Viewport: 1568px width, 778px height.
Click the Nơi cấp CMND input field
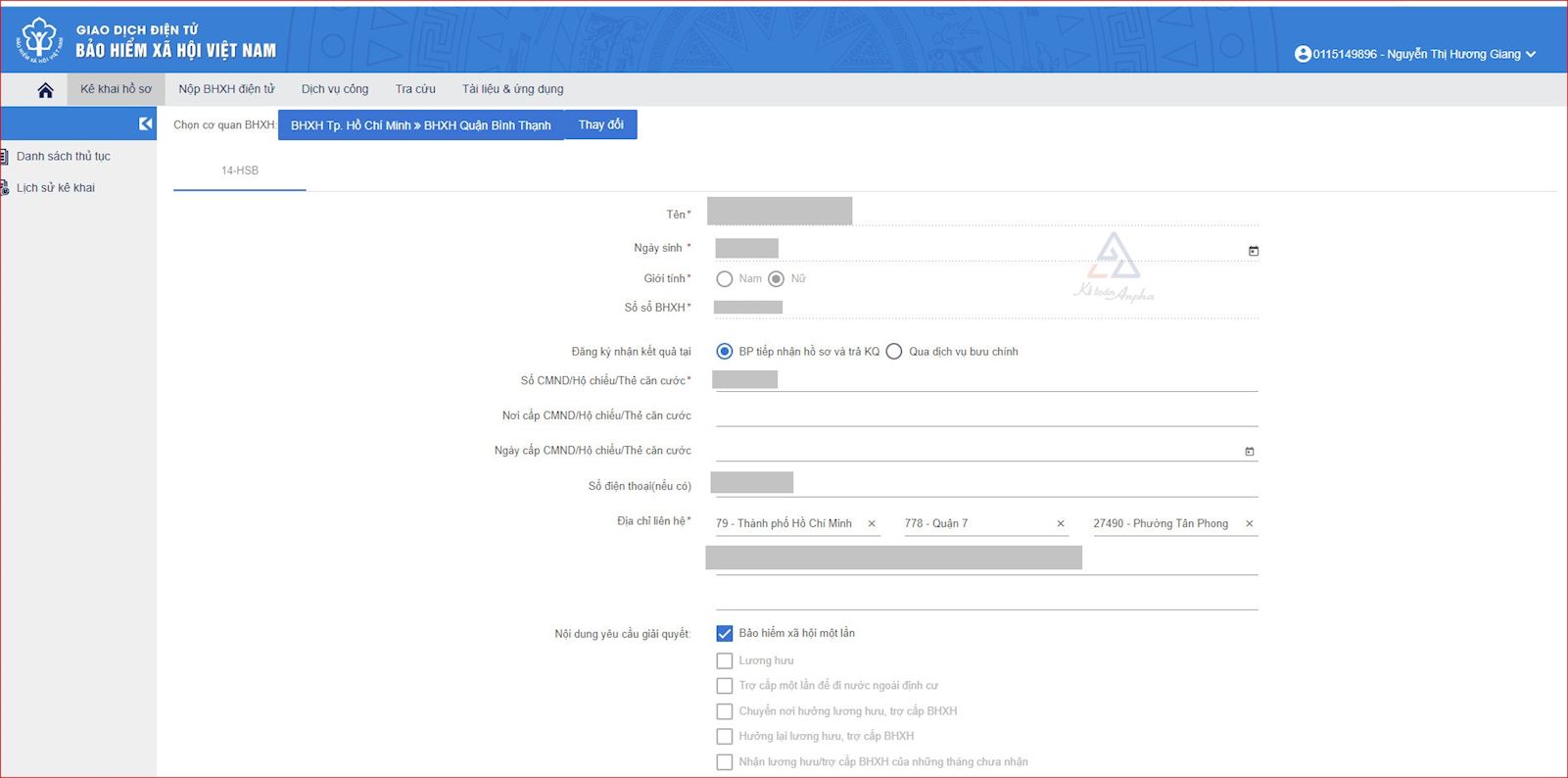985,415
